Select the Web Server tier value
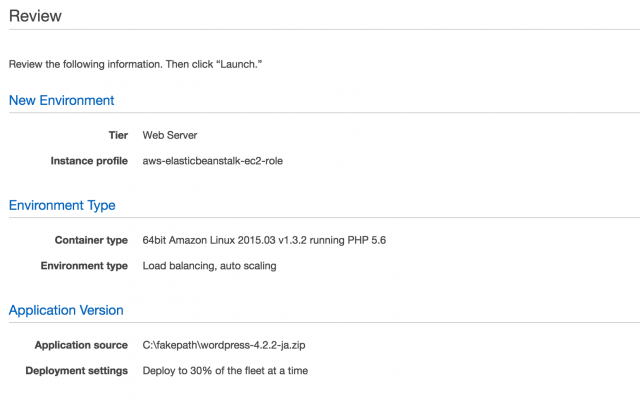 point(170,135)
